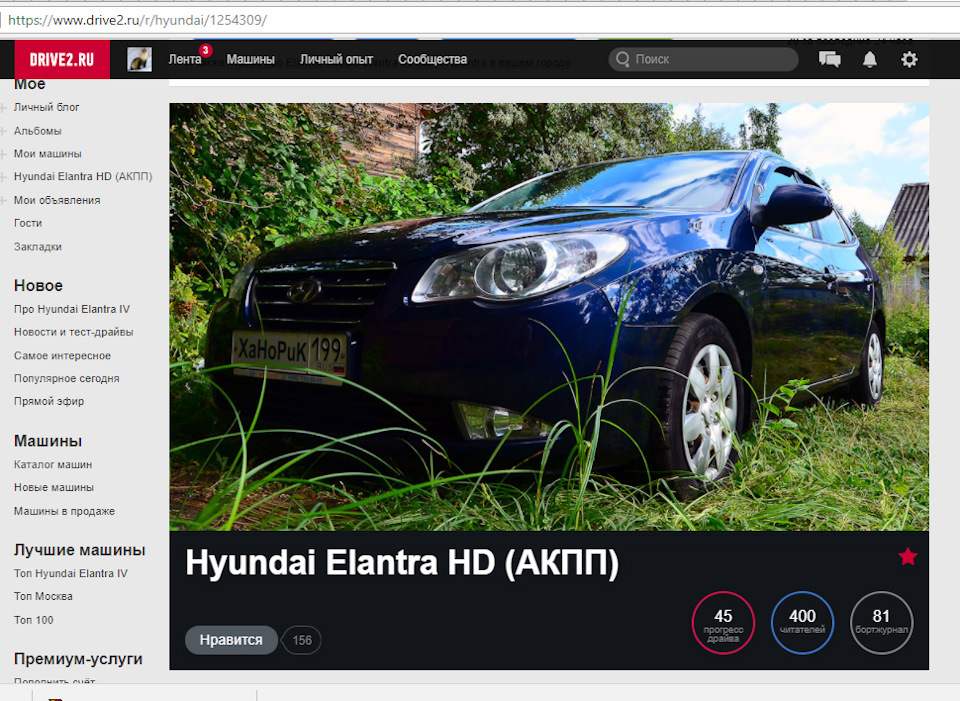Open Самое интересное link

62,356
